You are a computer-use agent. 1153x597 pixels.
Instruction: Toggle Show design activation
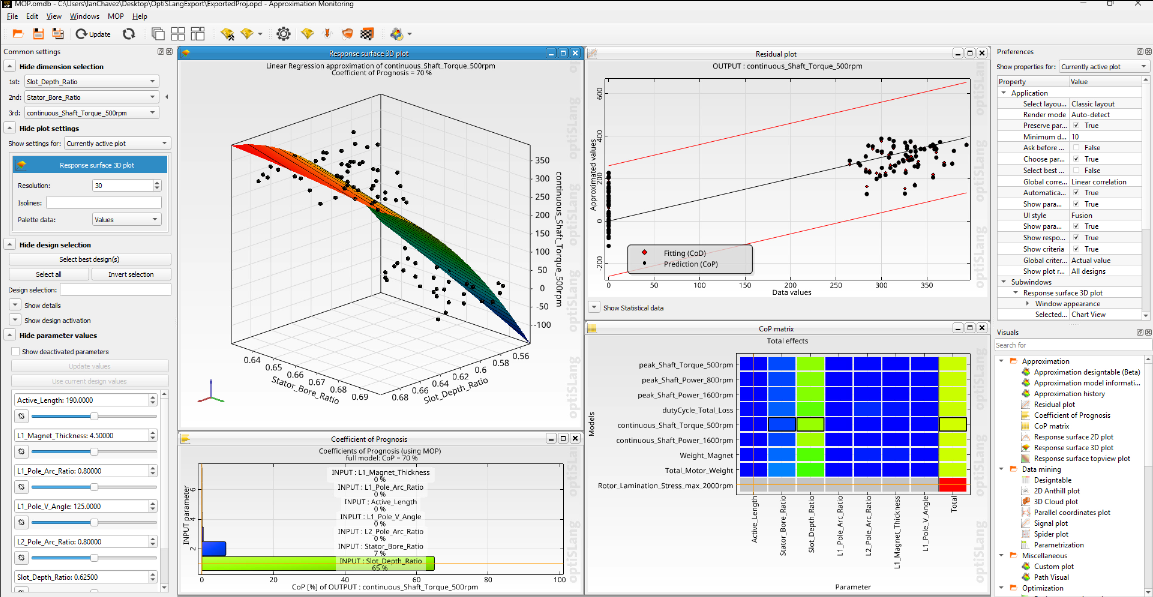coord(56,320)
